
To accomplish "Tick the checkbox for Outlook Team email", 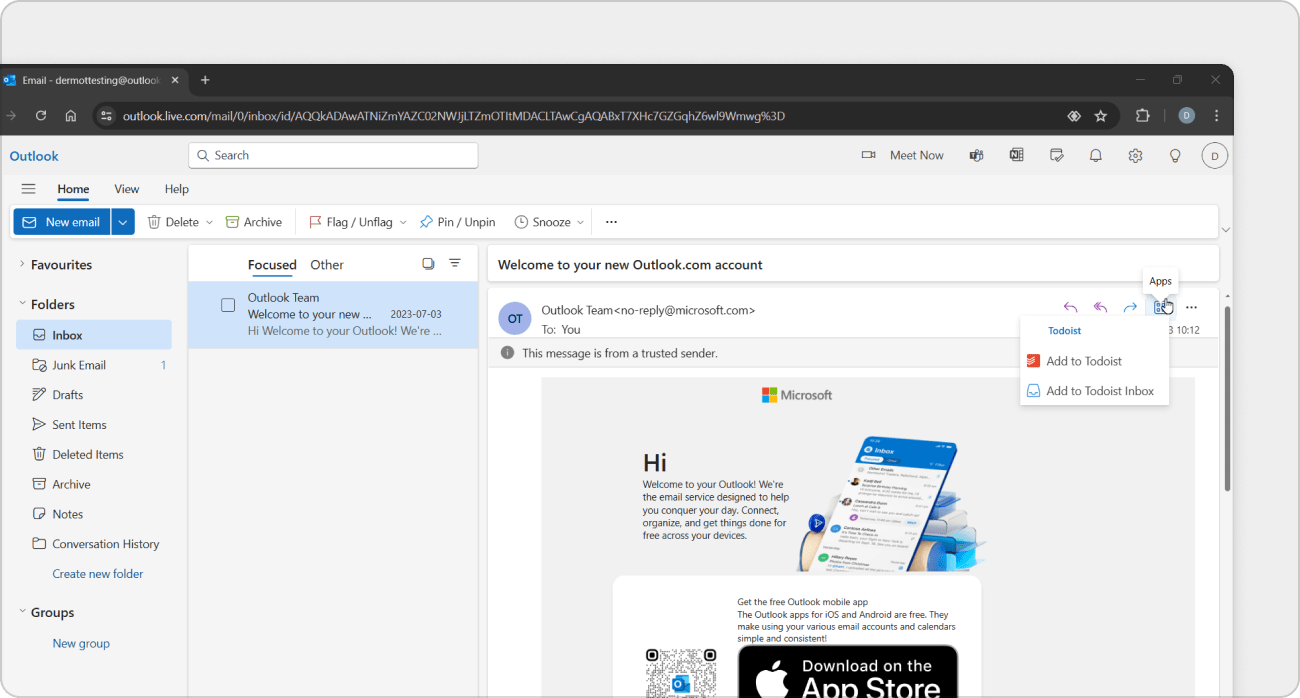I will point(228,305).
